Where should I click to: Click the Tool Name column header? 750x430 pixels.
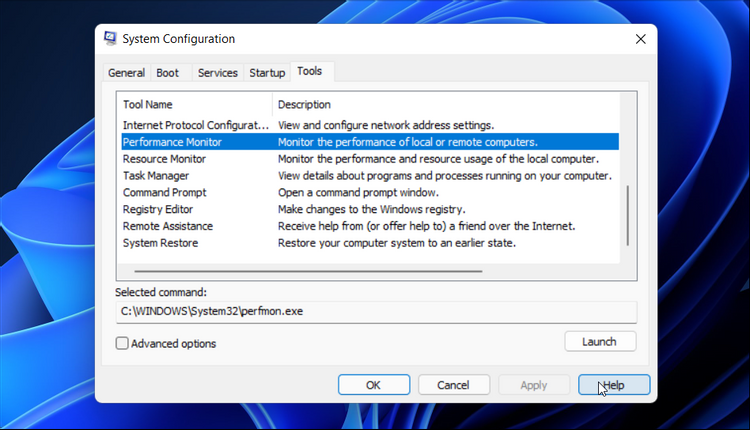(x=148, y=104)
